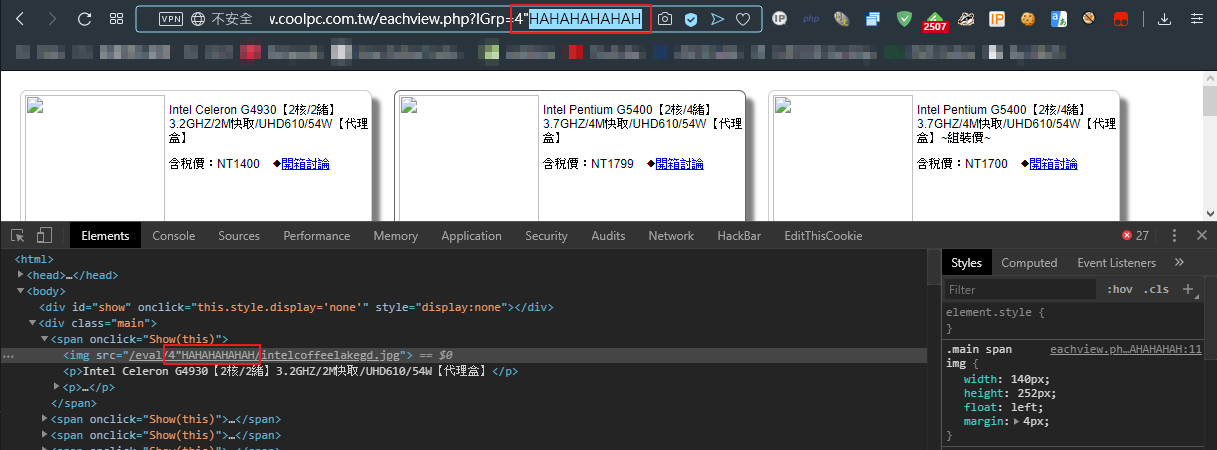Toggle the device toolbar icon
Image resolution: width=1217 pixels, height=450 pixels.
(44, 235)
